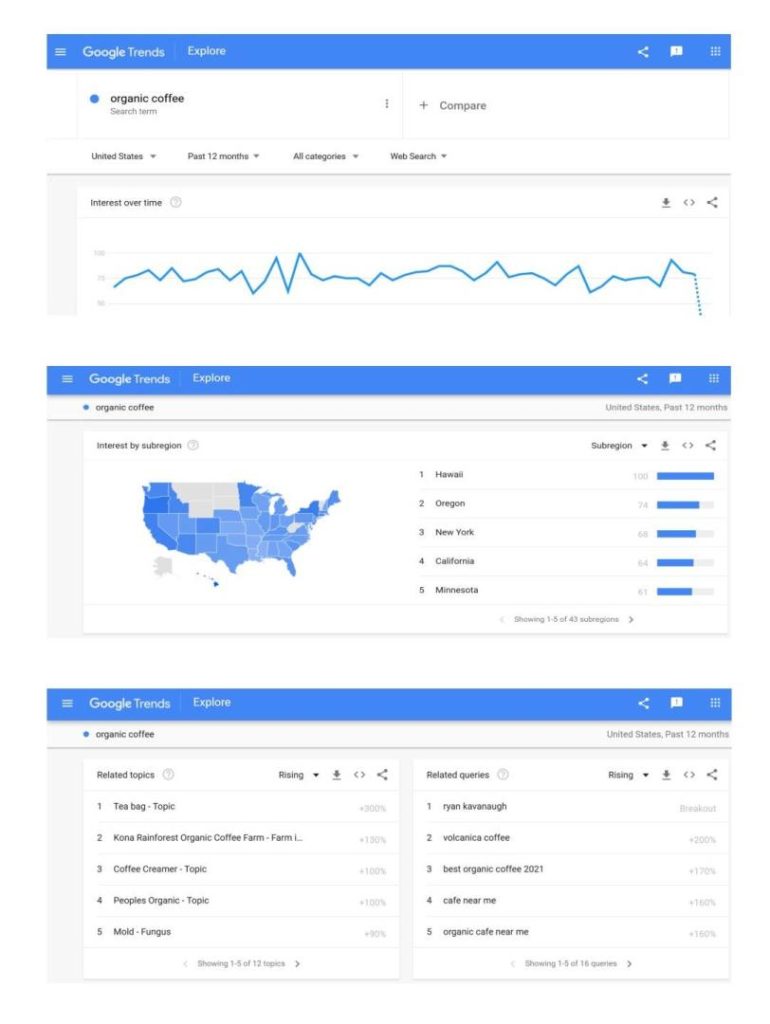Open the Google apps grid icon
The image size is (770, 1024).
(x=715, y=51)
